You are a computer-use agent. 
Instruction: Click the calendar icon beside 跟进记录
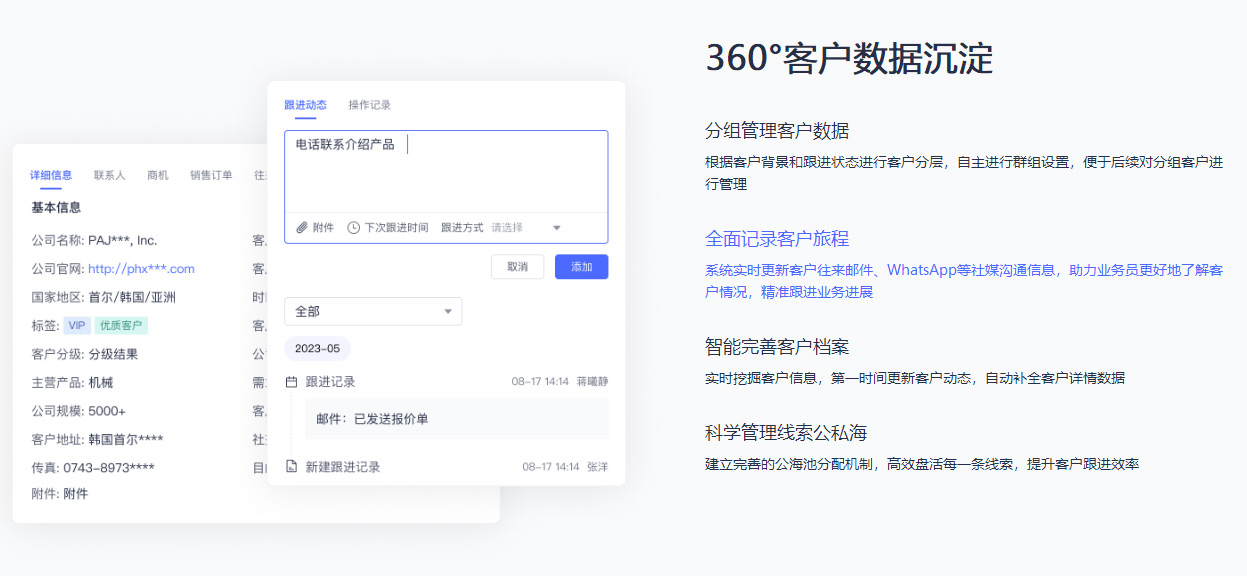click(292, 382)
